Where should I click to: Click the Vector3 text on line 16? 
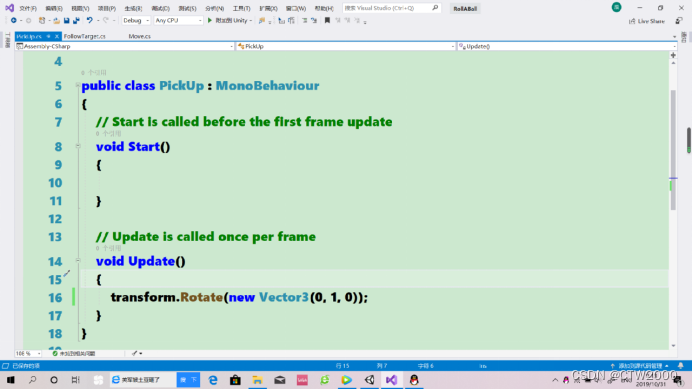pos(284,297)
